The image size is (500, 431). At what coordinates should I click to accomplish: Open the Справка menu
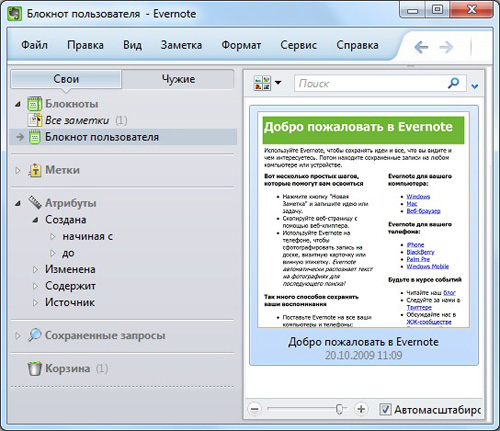357,45
